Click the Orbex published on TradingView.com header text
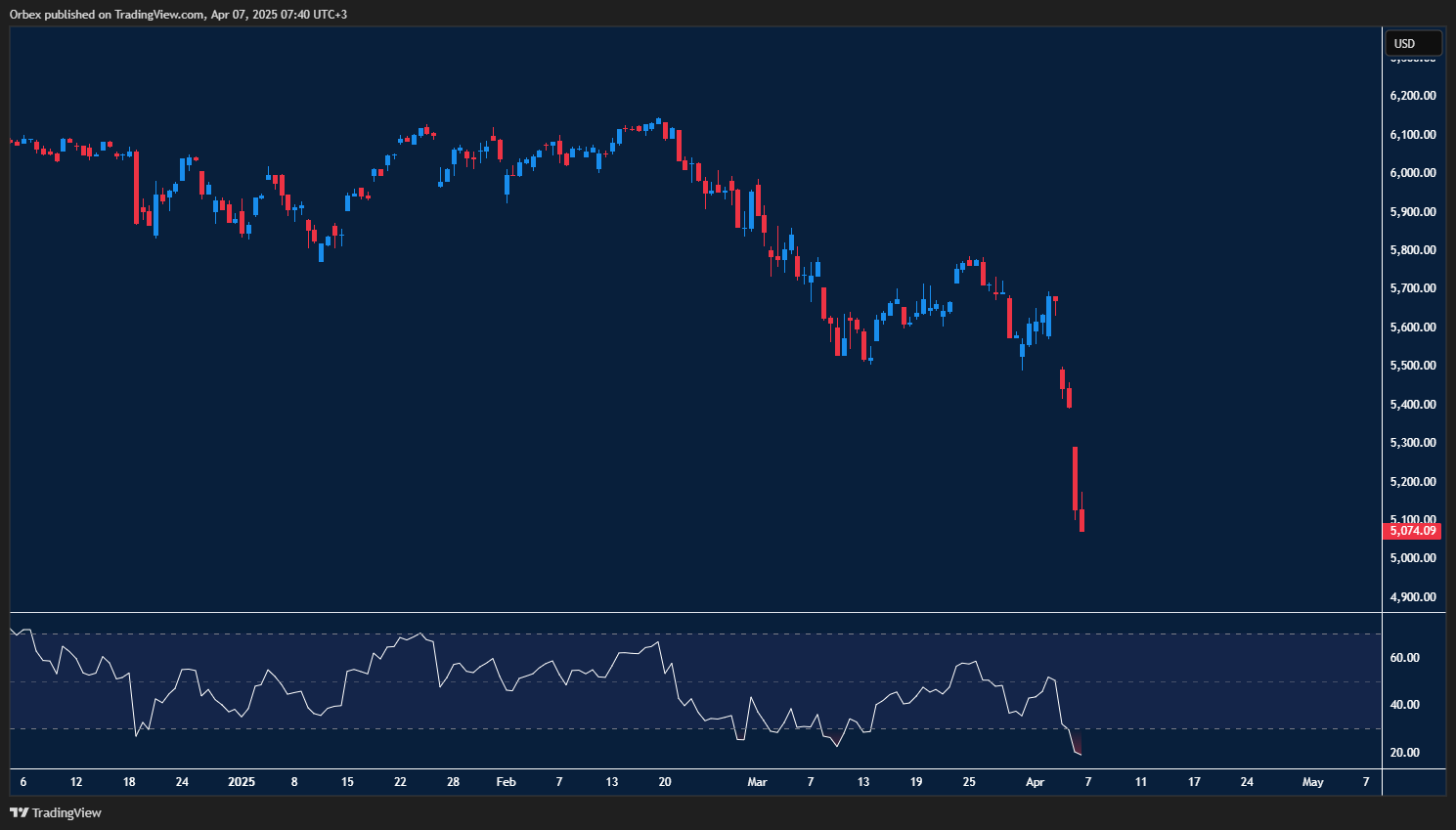The image size is (1456, 830). pos(179,14)
